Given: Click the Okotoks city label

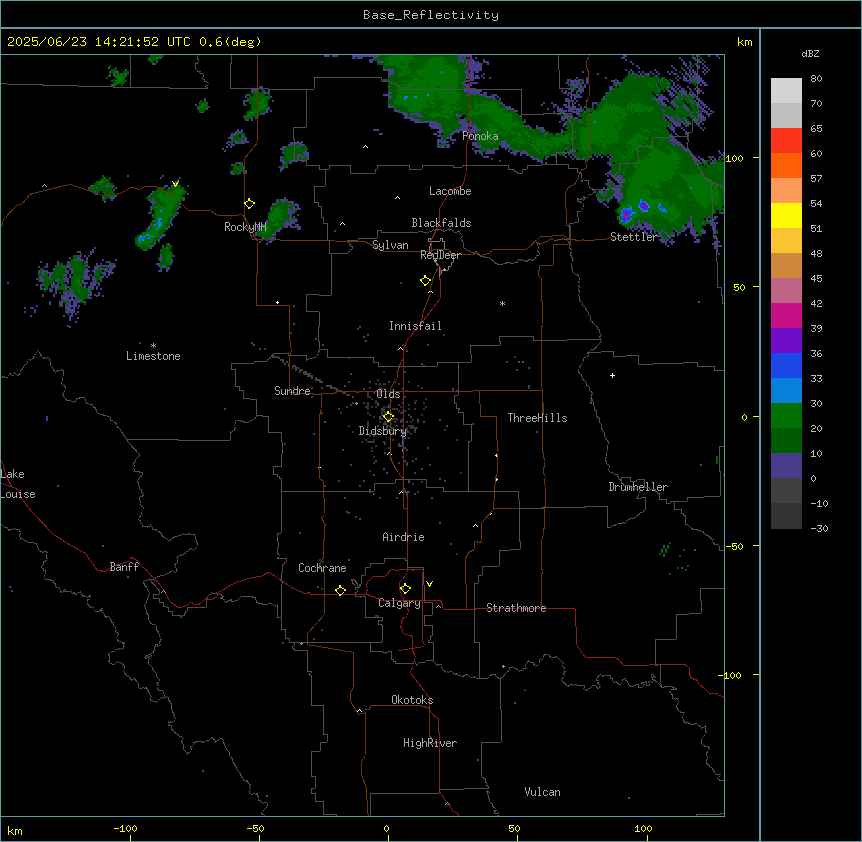Looking at the screenshot, I should click(412, 700).
